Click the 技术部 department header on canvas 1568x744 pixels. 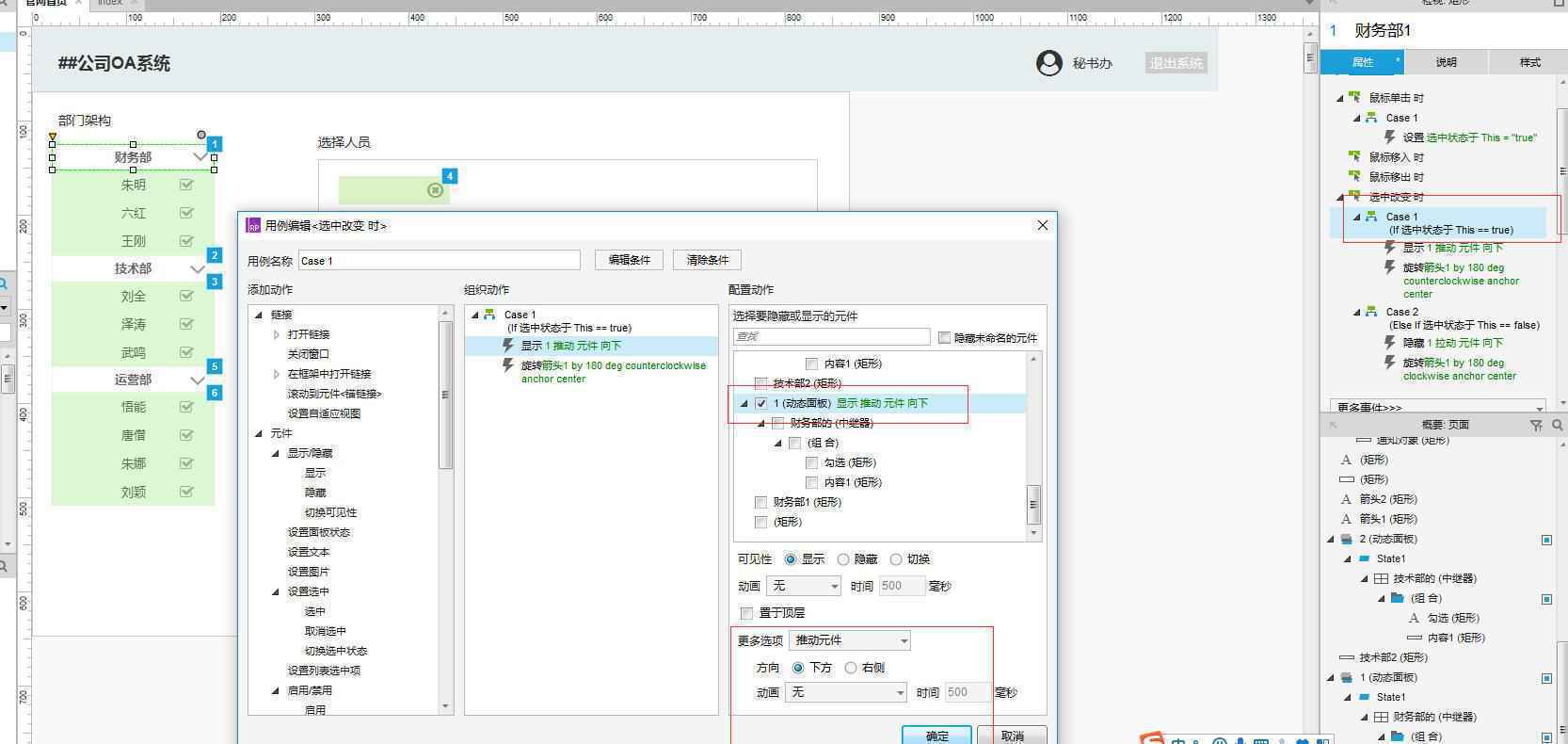tap(133, 268)
